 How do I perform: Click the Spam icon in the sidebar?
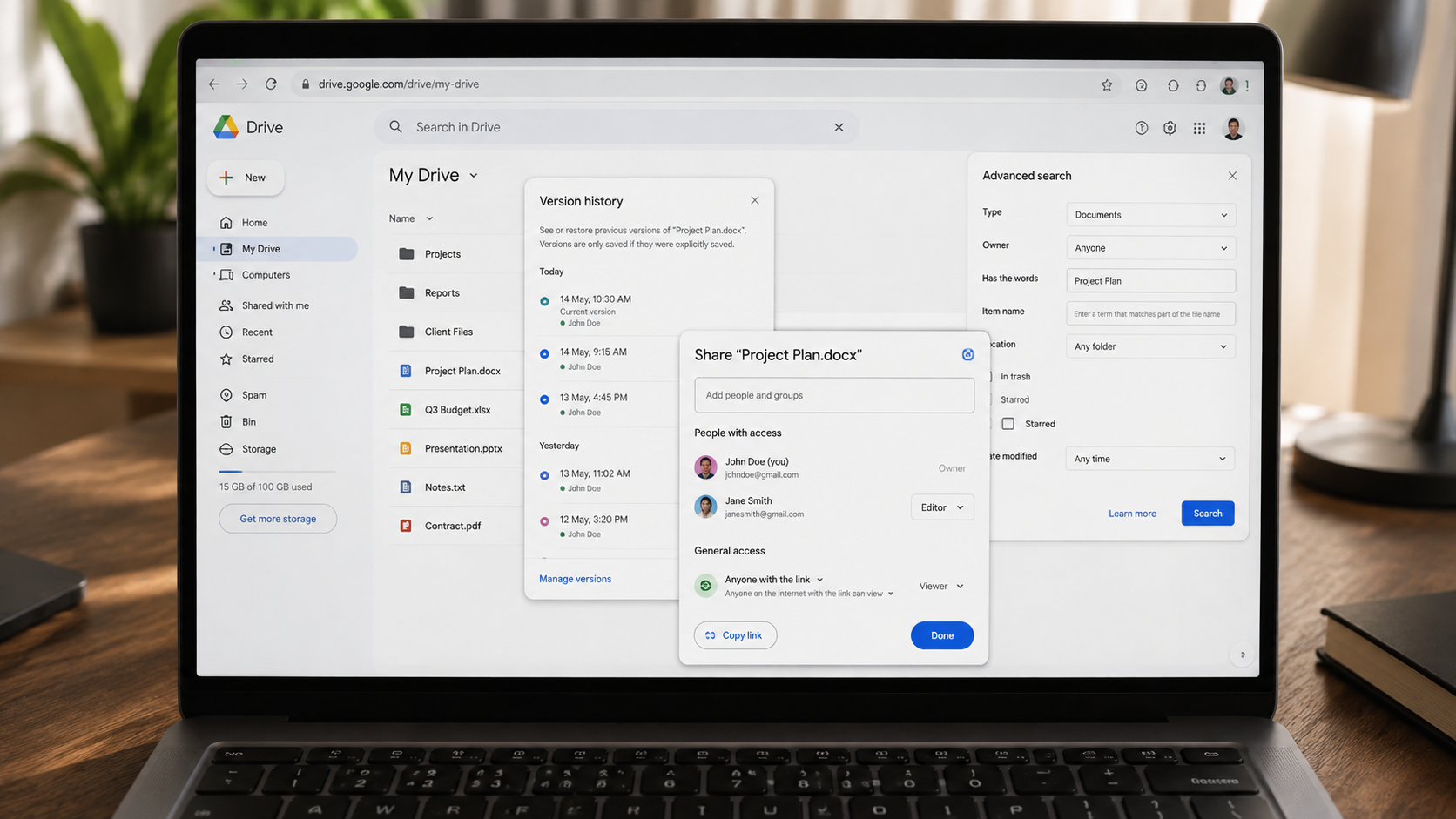click(x=226, y=395)
